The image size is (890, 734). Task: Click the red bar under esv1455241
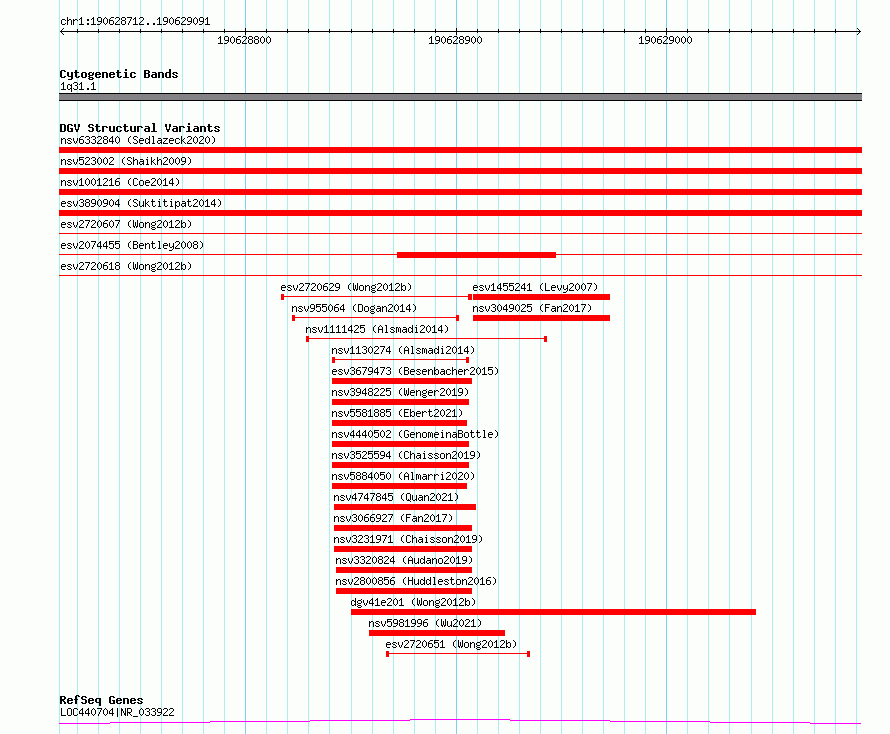tap(541, 297)
